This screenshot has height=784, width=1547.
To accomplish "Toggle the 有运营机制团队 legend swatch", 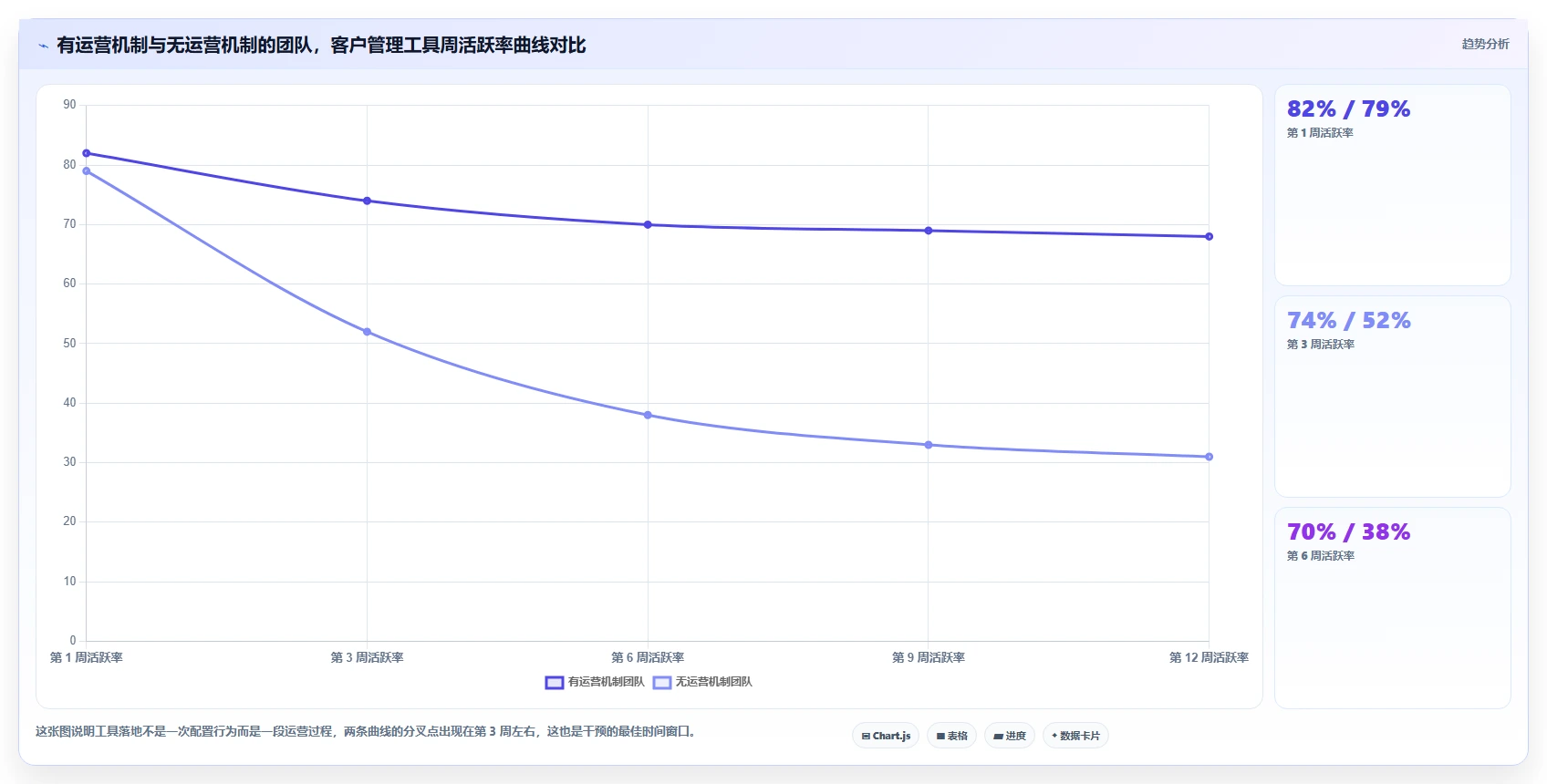I will click(555, 682).
